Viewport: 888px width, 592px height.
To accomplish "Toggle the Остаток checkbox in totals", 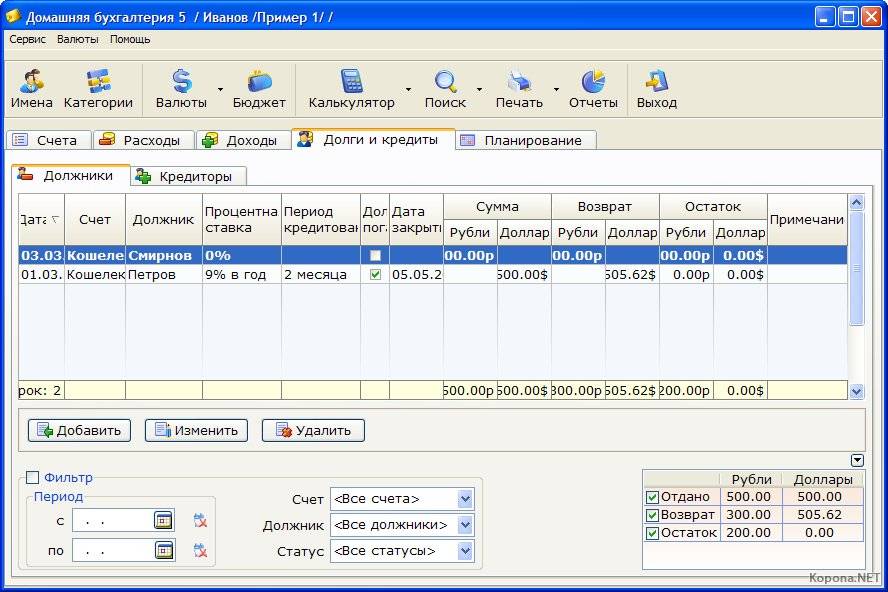I will point(652,534).
